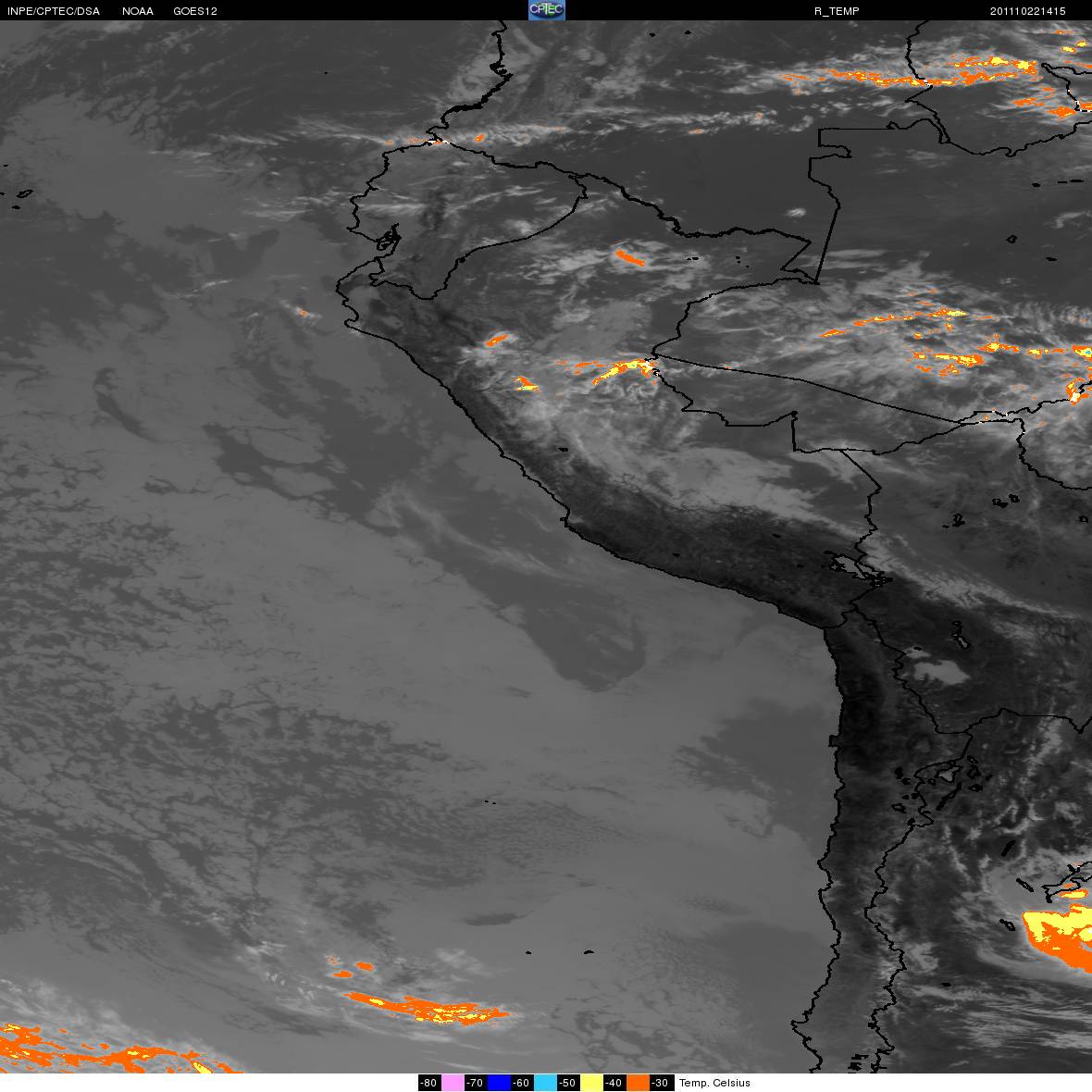Click the -30 legend value

[x=661, y=1083]
